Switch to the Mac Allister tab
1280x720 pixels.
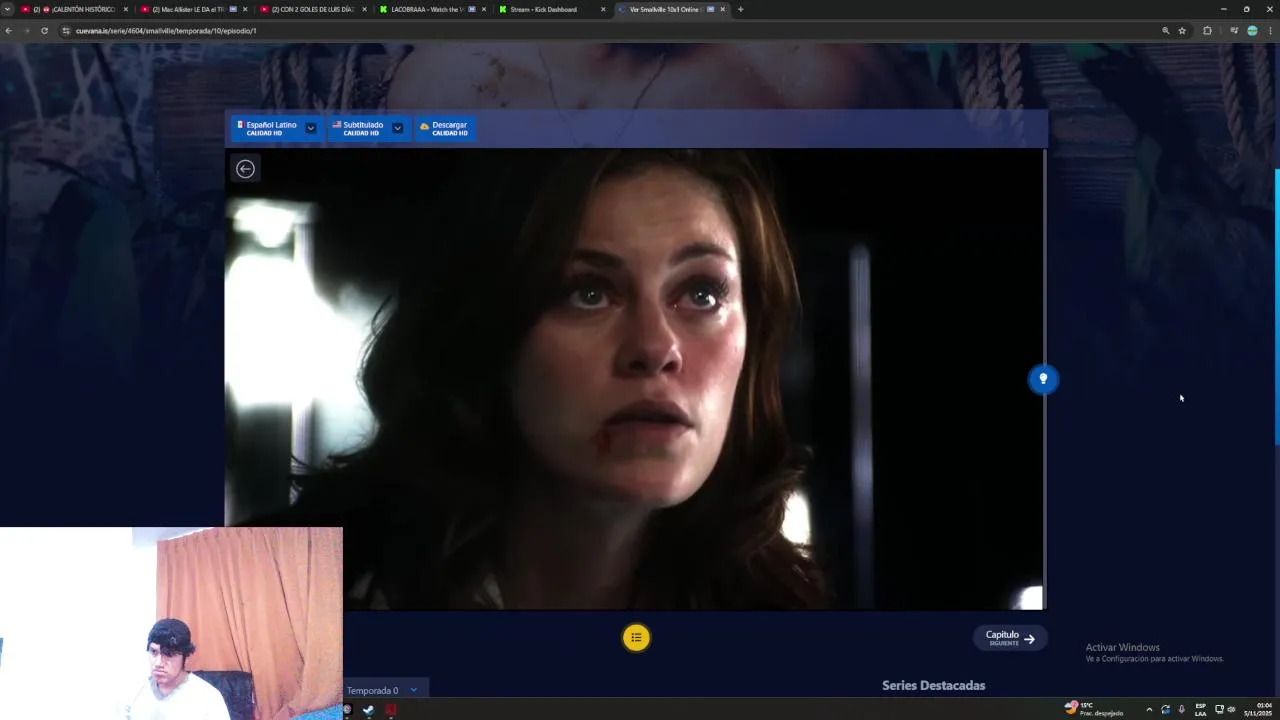(x=192, y=9)
